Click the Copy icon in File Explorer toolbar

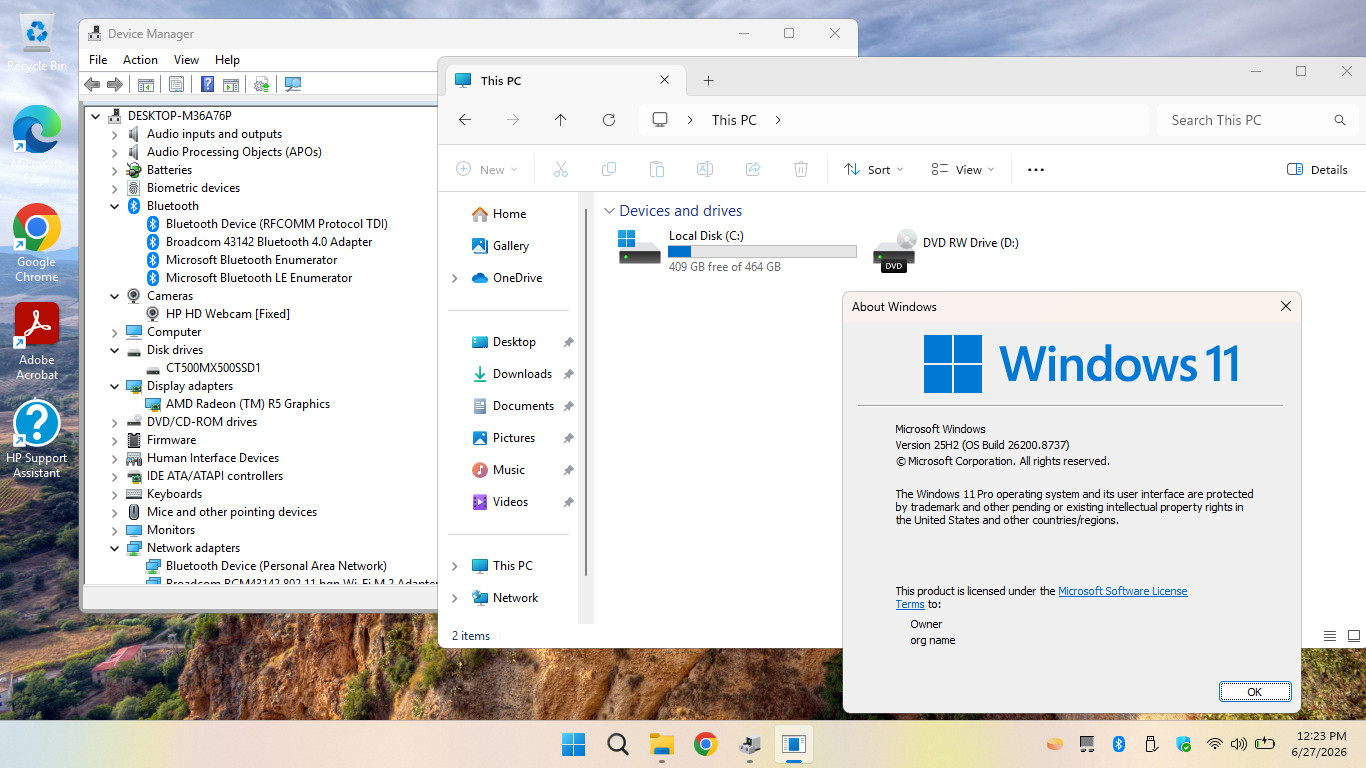coord(609,170)
